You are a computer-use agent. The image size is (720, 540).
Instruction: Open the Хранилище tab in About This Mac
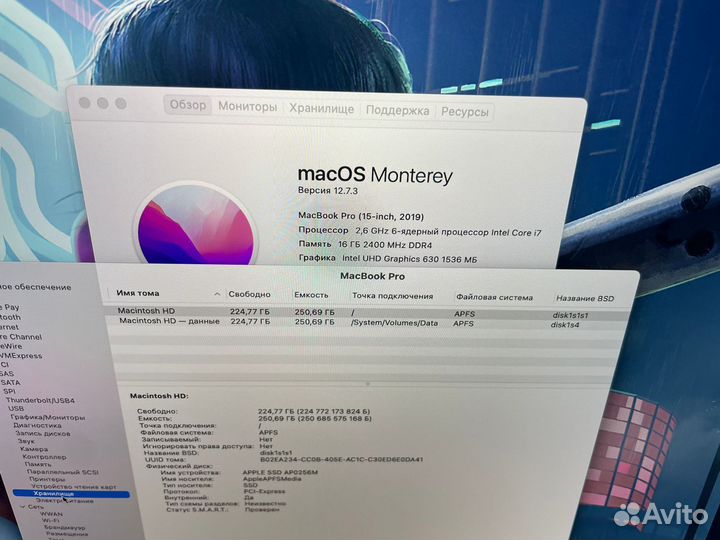[x=321, y=109]
